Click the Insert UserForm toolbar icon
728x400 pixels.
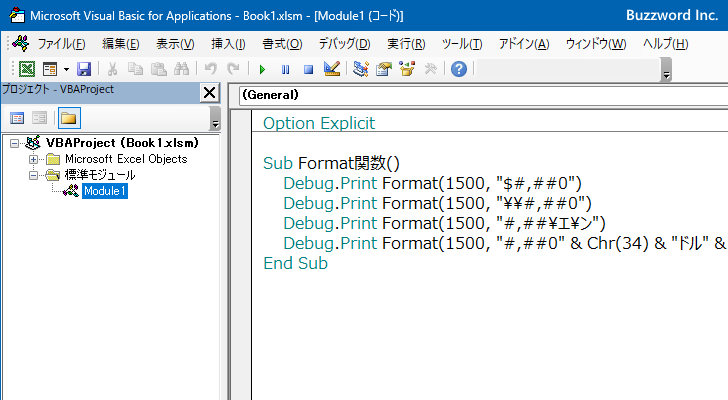tap(50, 69)
